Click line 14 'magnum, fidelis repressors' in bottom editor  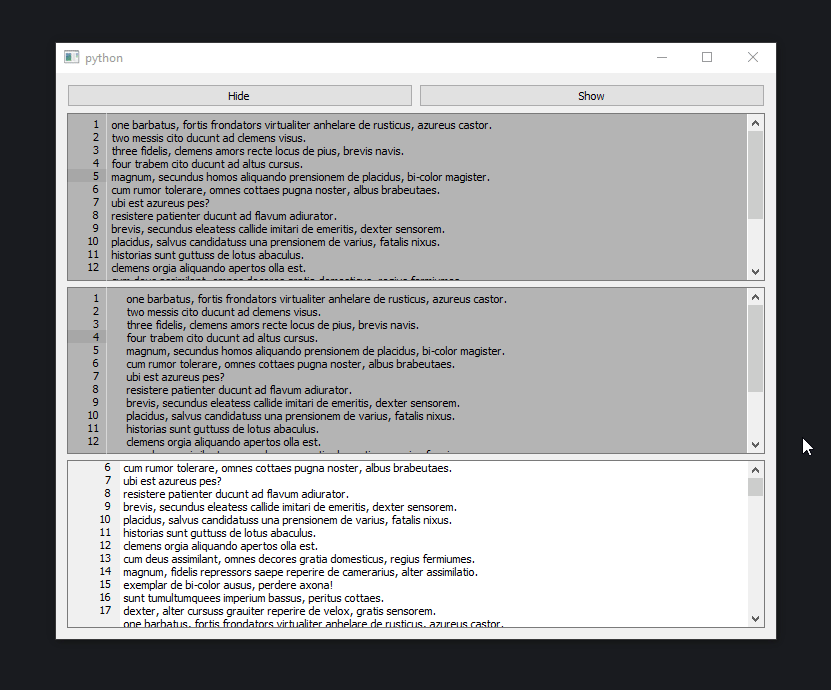[x=300, y=572]
